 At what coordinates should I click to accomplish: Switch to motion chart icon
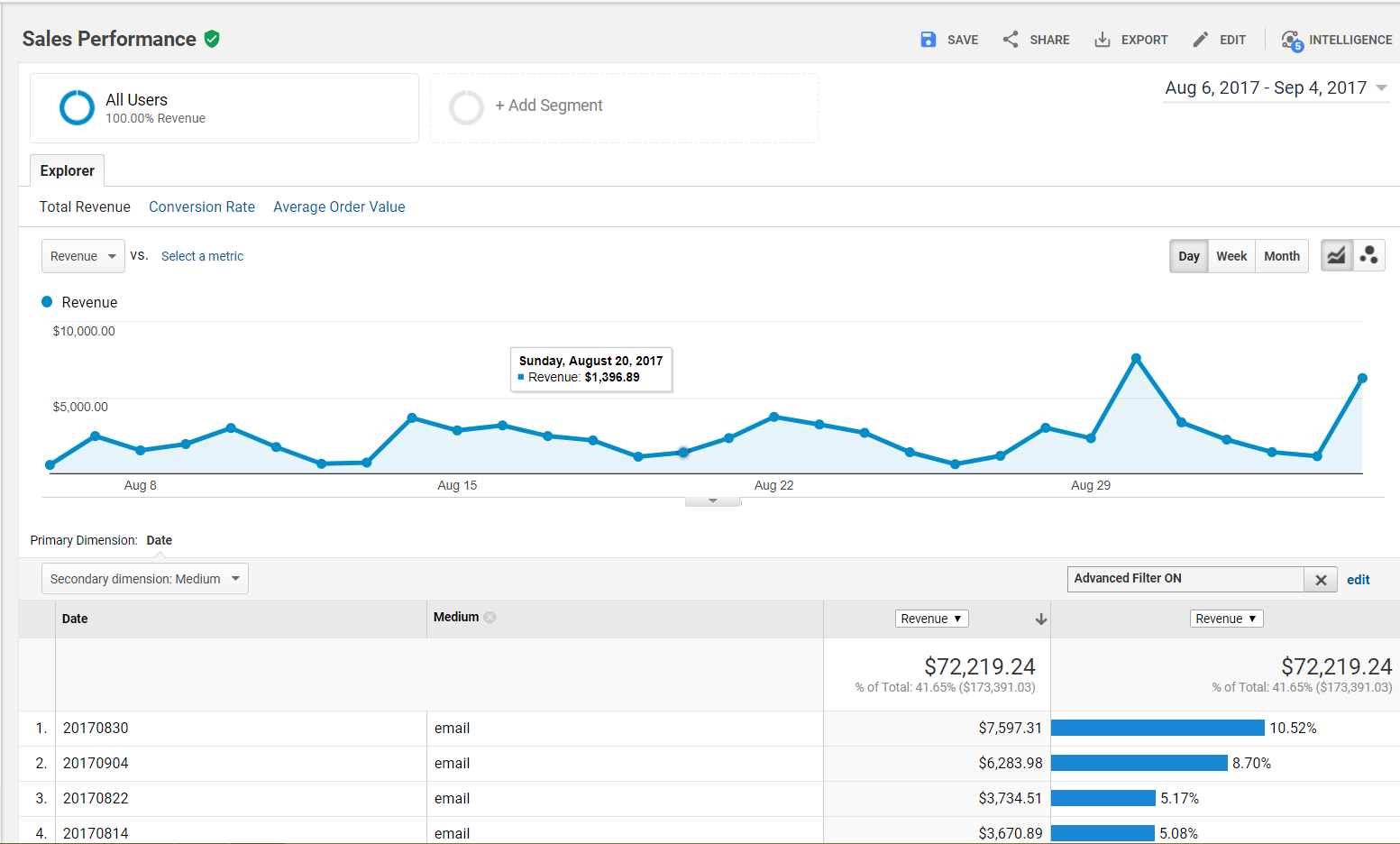click(1368, 256)
